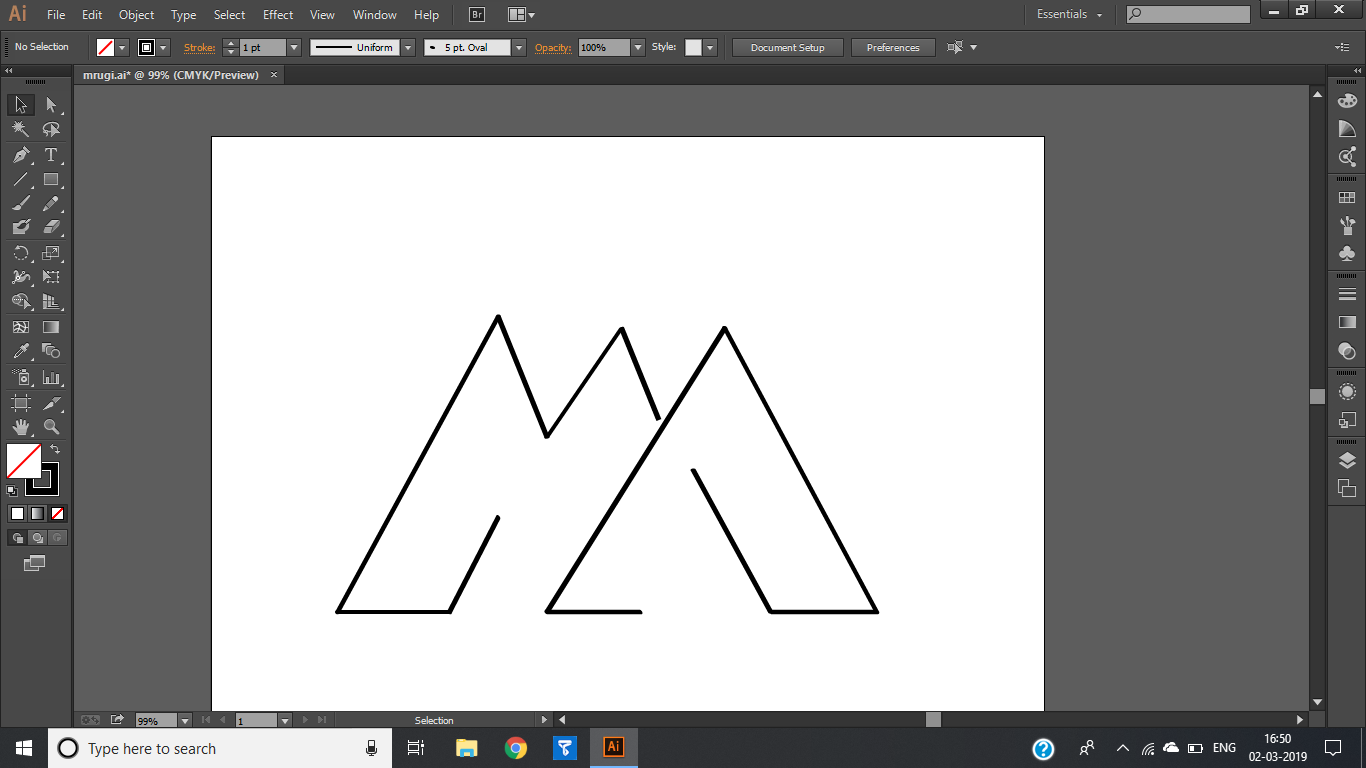Open the Color panel icon

coord(1347,101)
